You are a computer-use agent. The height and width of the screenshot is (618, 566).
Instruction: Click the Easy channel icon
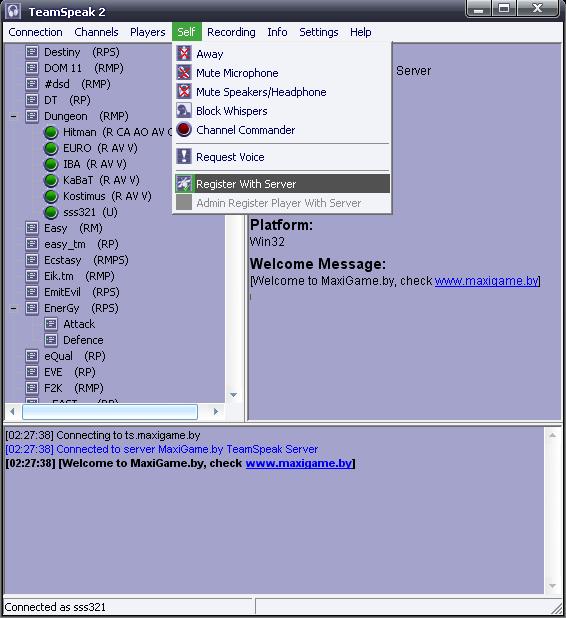click(32, 228)
